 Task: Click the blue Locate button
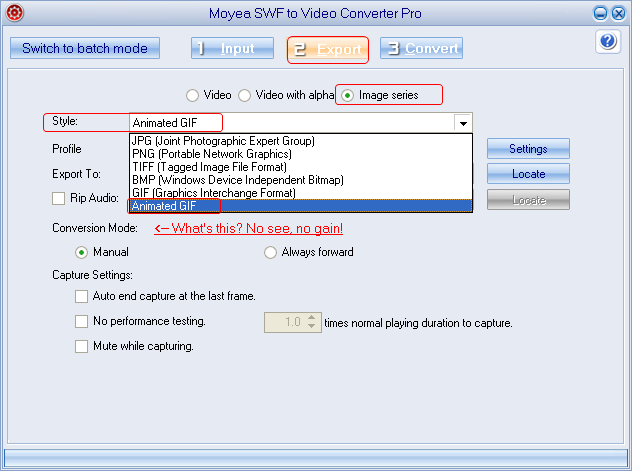(528, 174)
